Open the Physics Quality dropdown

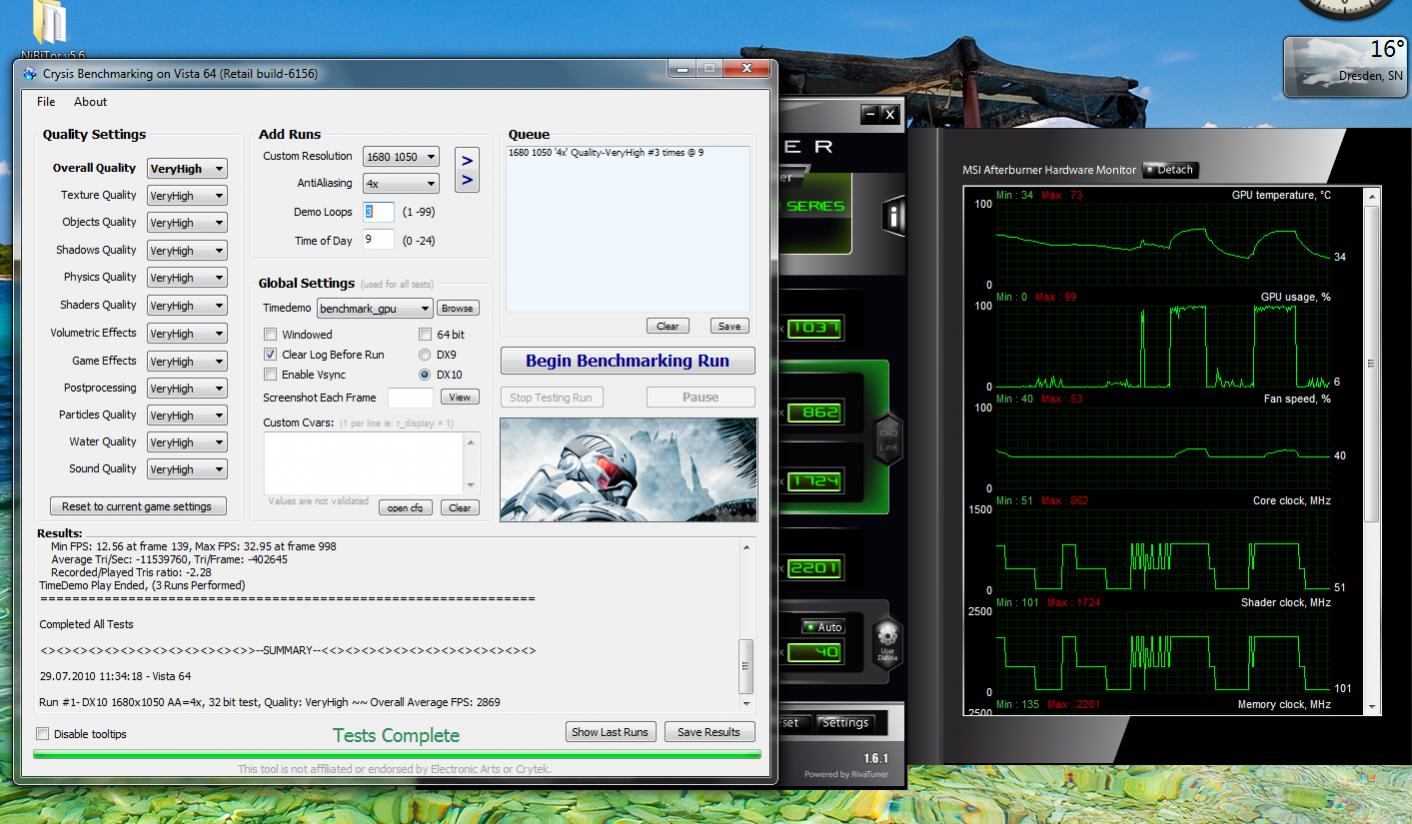click(x=187, y=278)
